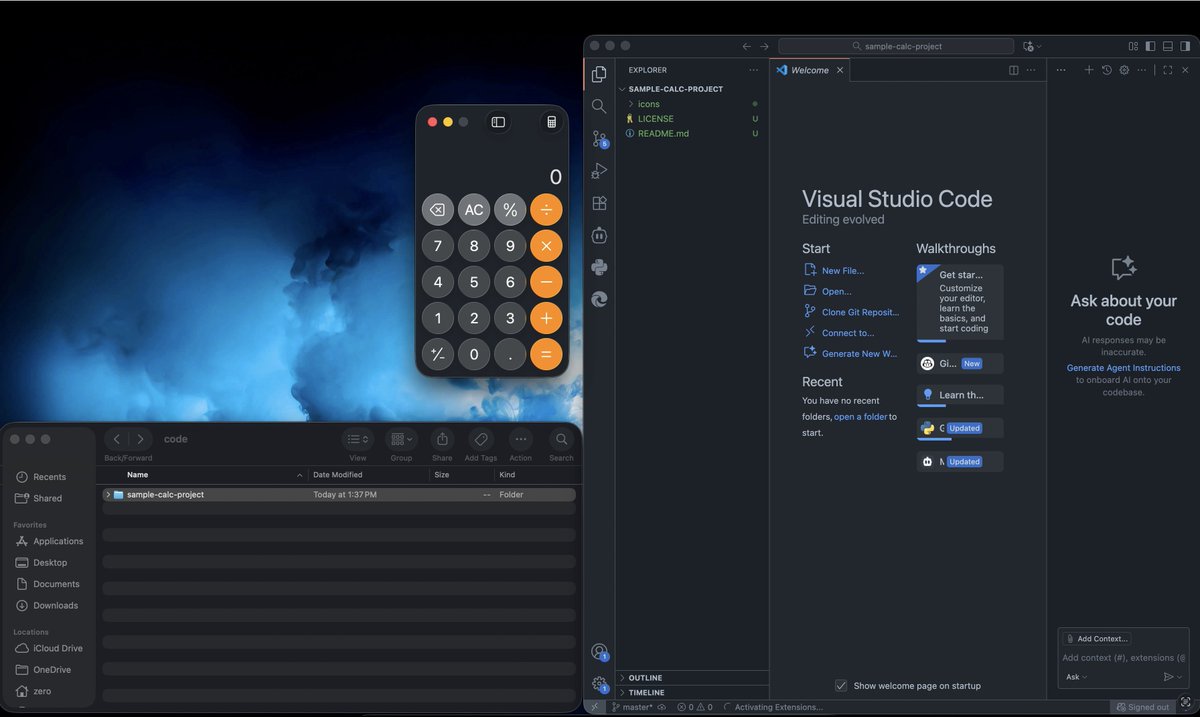Screen dimensions: 1200x717
Task: Click the Share icon in Finder toolbar
Action: (442, 439)
